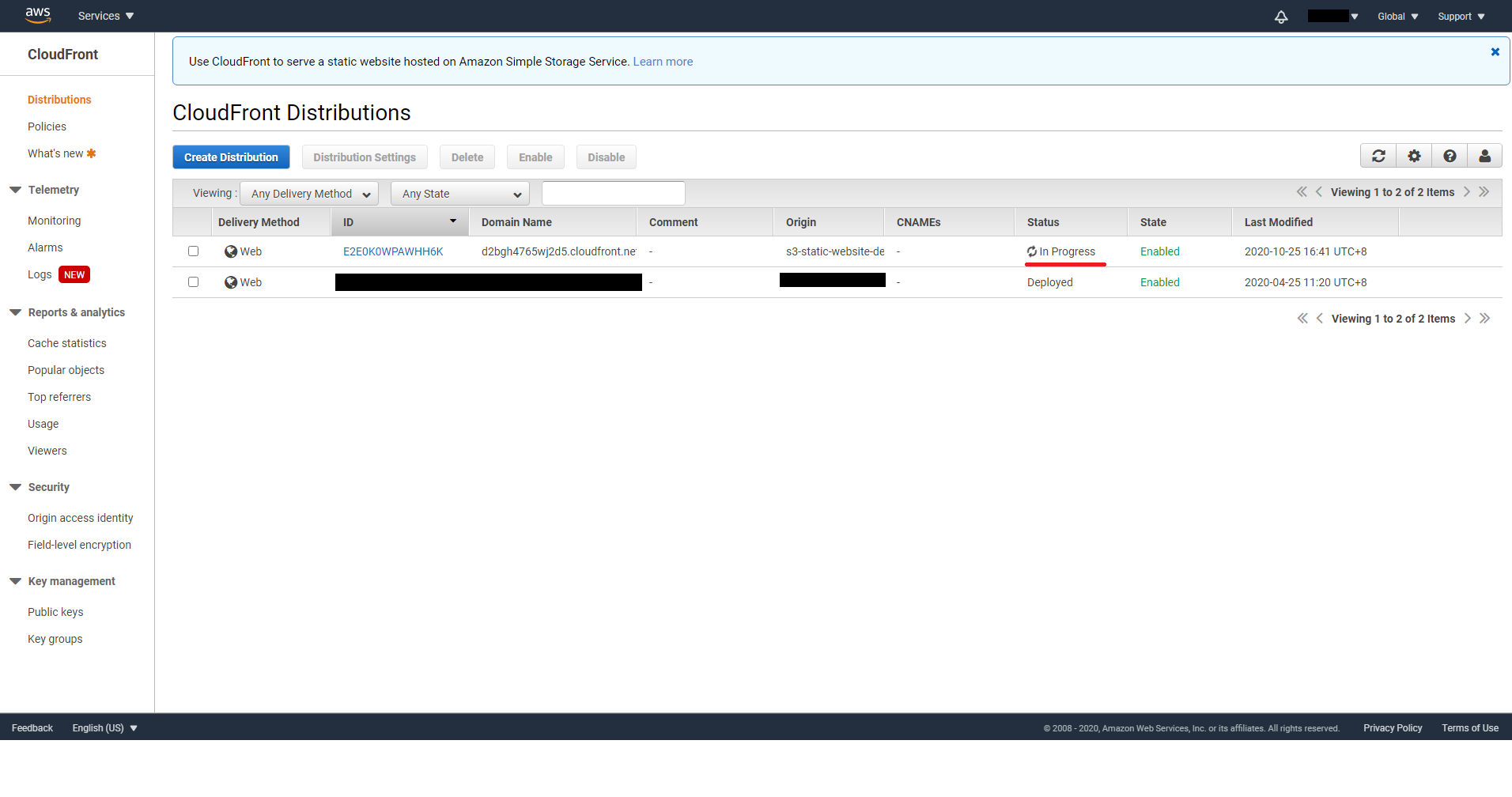Click the NEW badge beside Logs

click(x=74, y=274)
